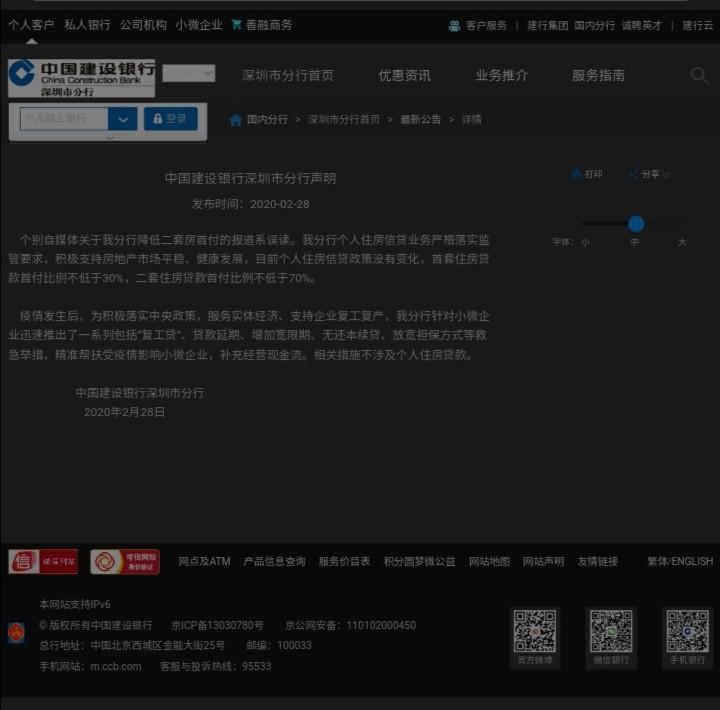The image size is (720, 710).
Task: Open the 友情链接 footer link
Action: [x=598, y=561]
